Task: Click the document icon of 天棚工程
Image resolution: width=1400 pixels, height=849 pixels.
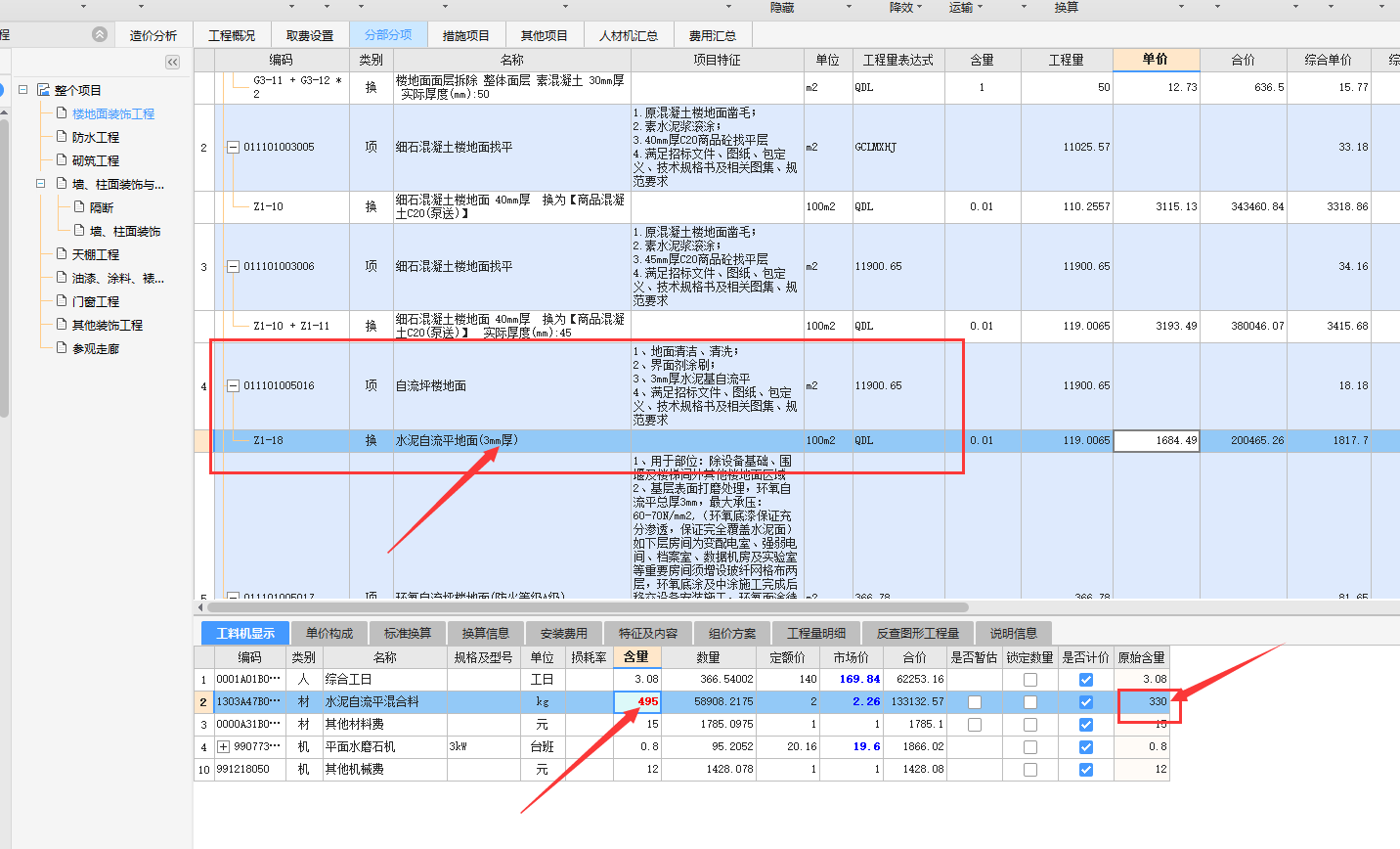Action: click(62, 253)
